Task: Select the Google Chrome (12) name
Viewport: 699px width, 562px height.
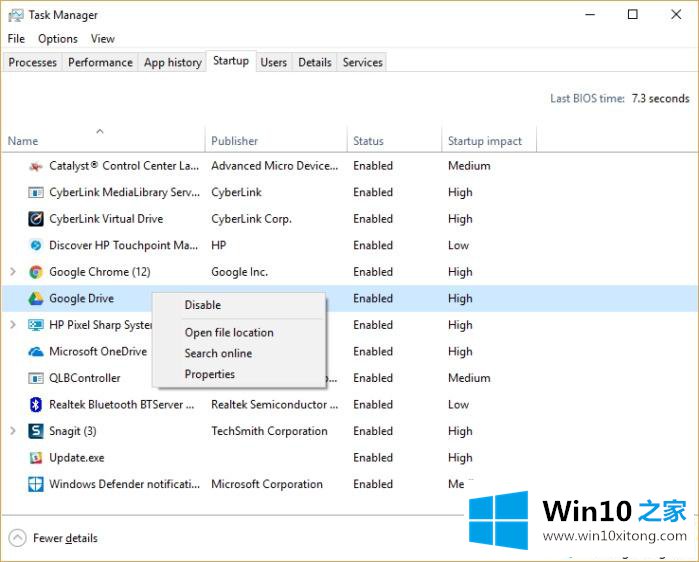Action: [100, 272]
